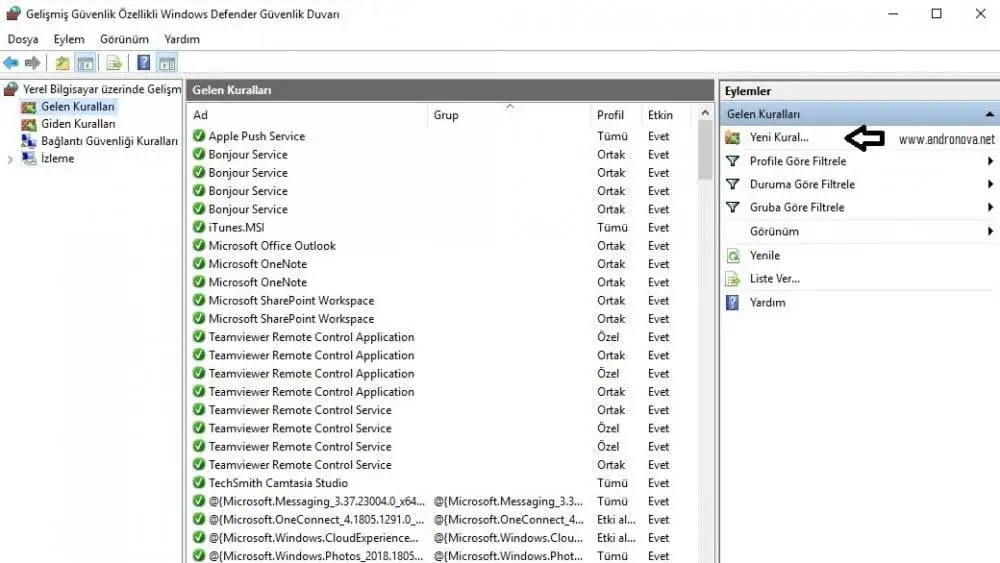Click the Yeni Kural icon
Screen dimensions: 1000x563
tap(733, 137)
